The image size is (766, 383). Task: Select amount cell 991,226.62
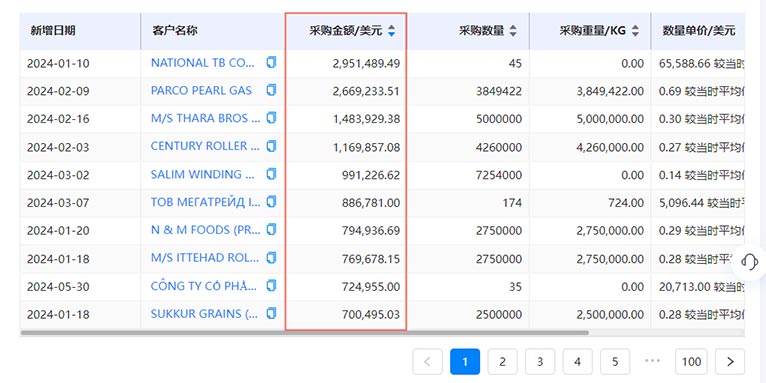click(x=371, y=174)
